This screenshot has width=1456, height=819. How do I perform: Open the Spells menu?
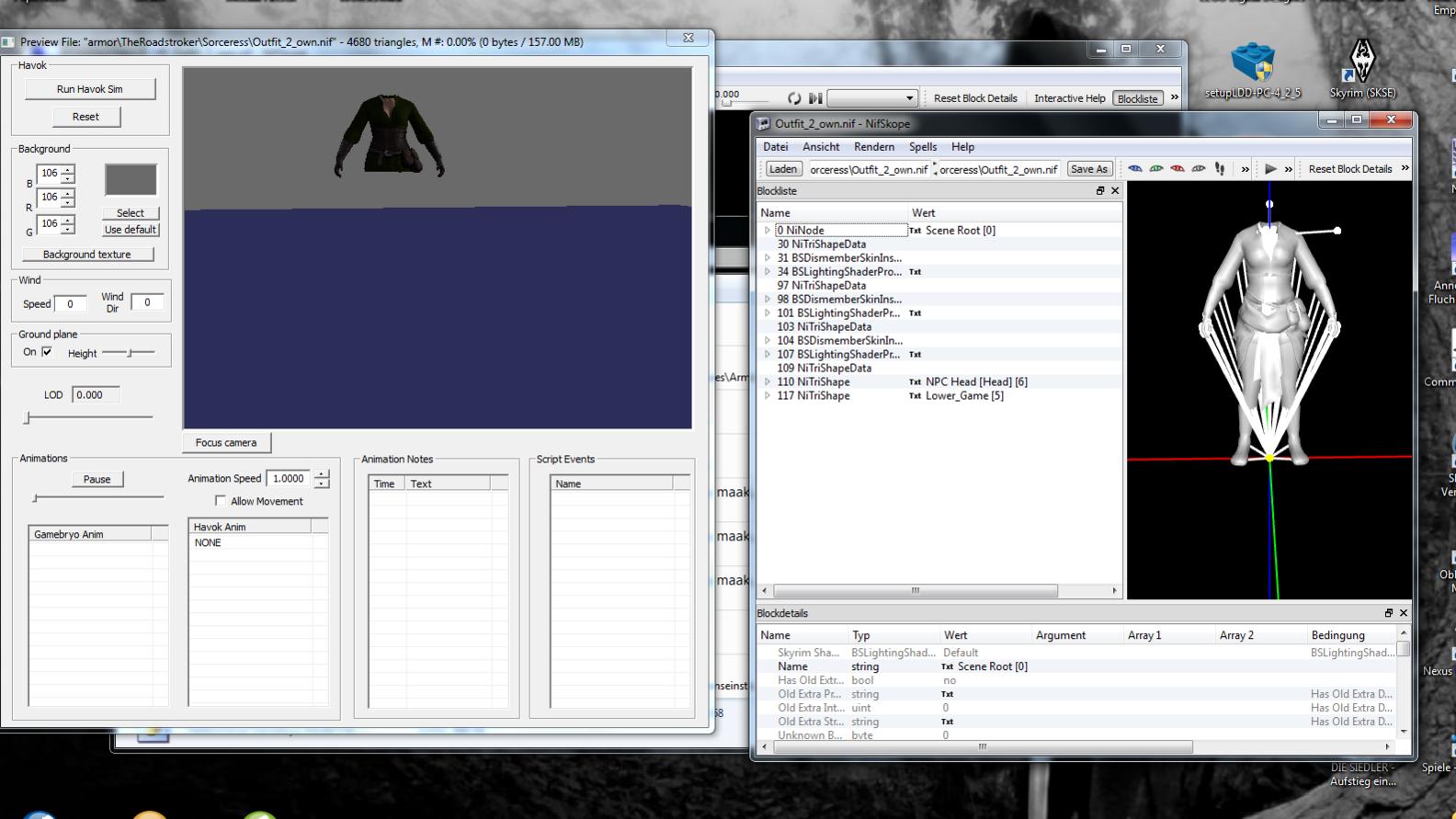coord(922,147)
